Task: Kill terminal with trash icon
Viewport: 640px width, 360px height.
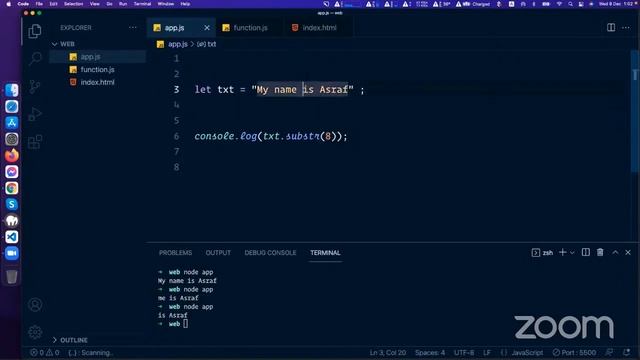Action: click(x=600, y=252)
